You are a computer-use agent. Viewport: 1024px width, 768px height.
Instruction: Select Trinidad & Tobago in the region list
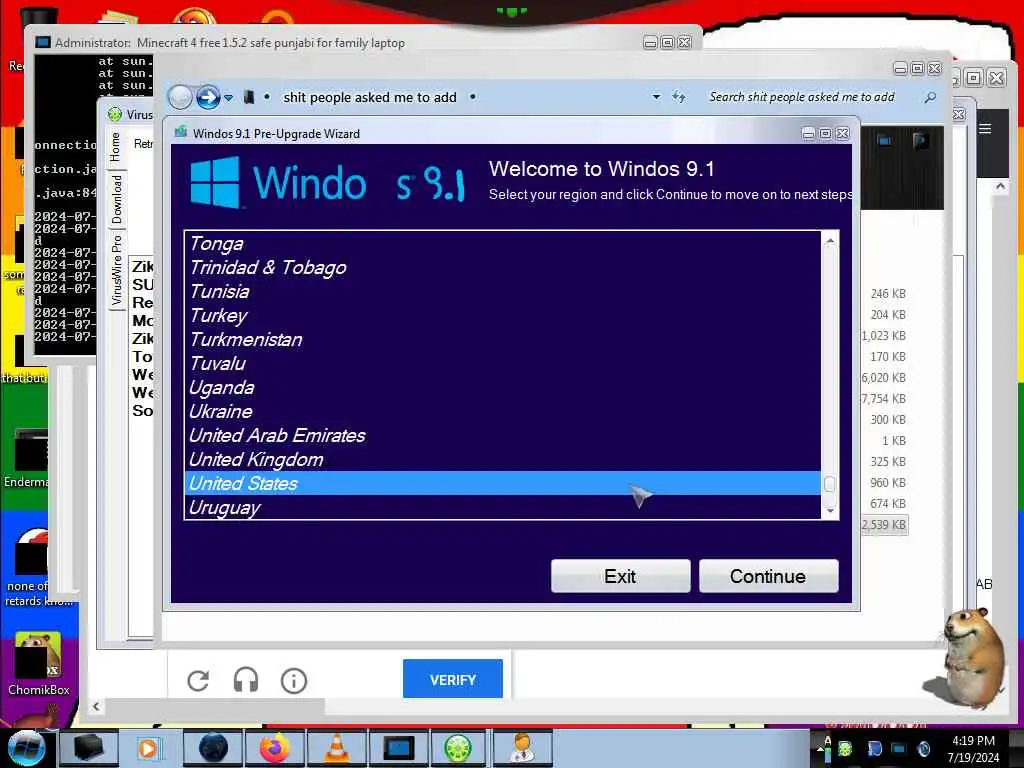tap(502, 268)
